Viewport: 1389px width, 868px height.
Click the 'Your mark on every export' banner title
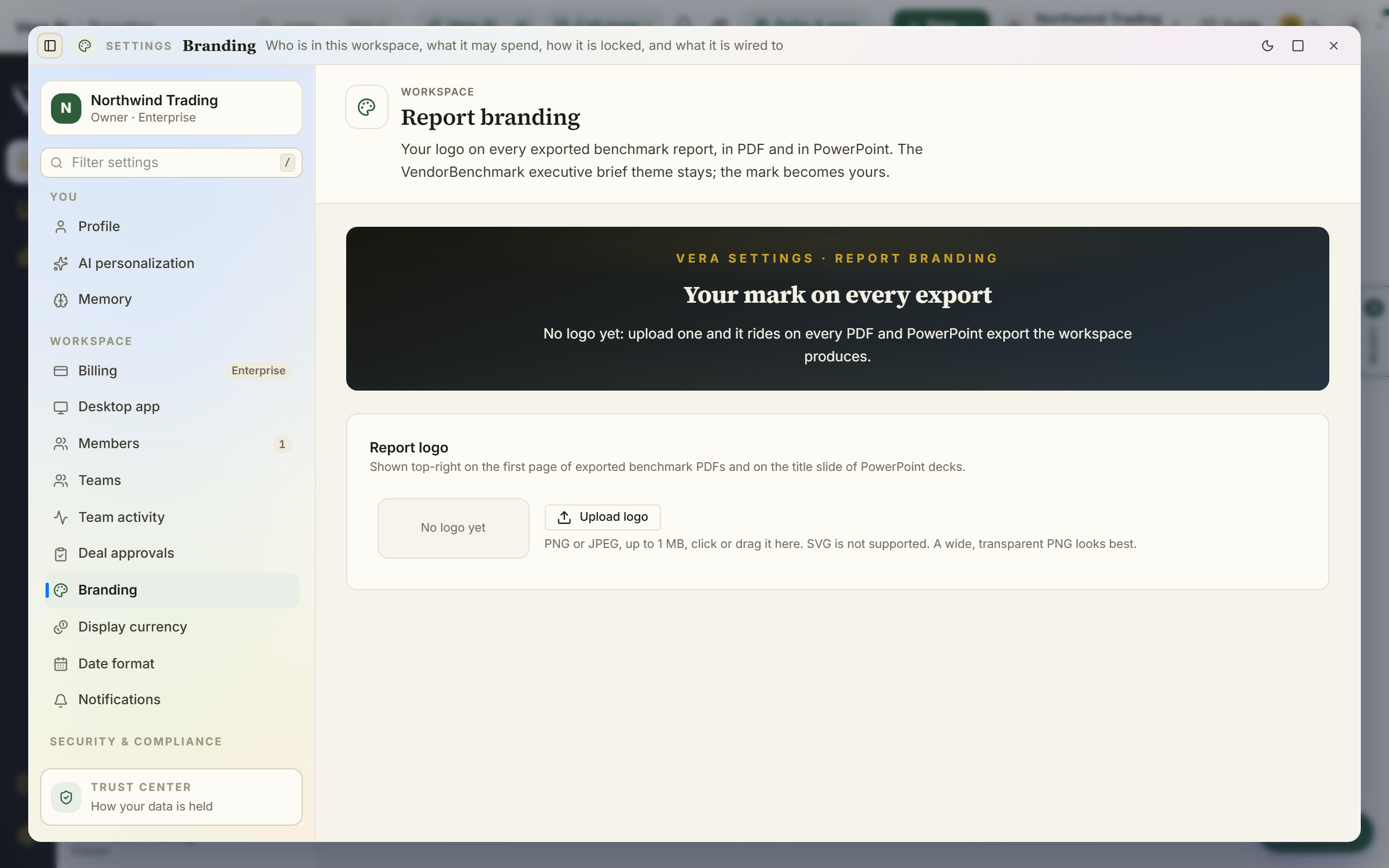[x=837, y=295]
